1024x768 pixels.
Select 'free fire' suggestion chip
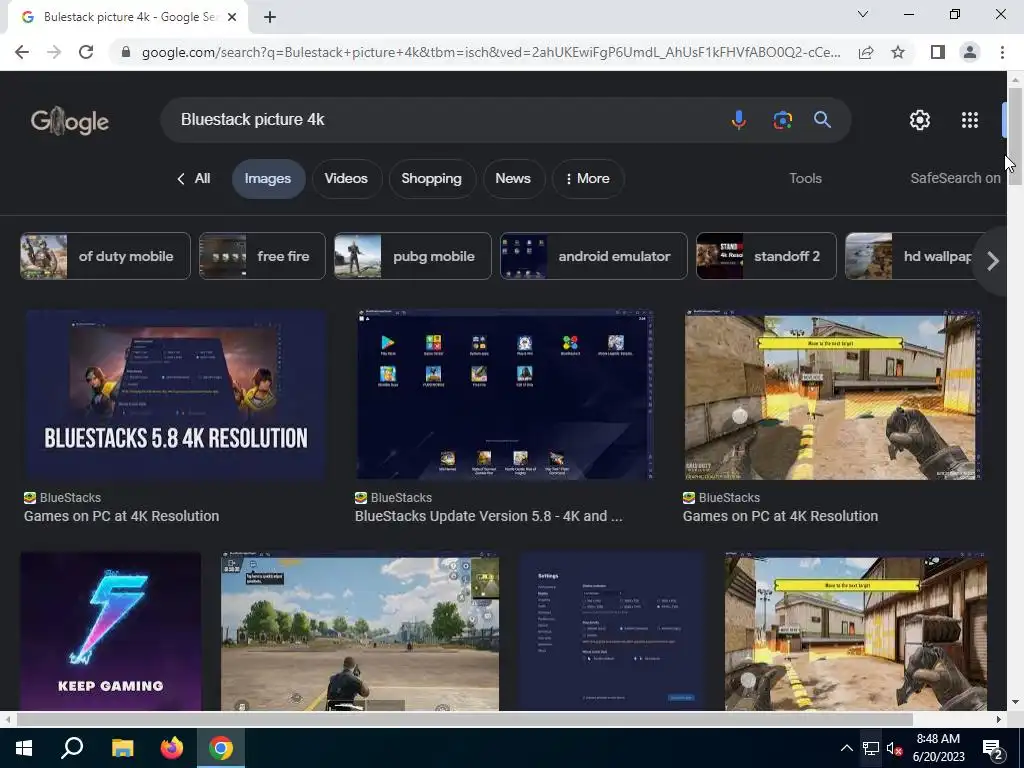click(262, 256)
